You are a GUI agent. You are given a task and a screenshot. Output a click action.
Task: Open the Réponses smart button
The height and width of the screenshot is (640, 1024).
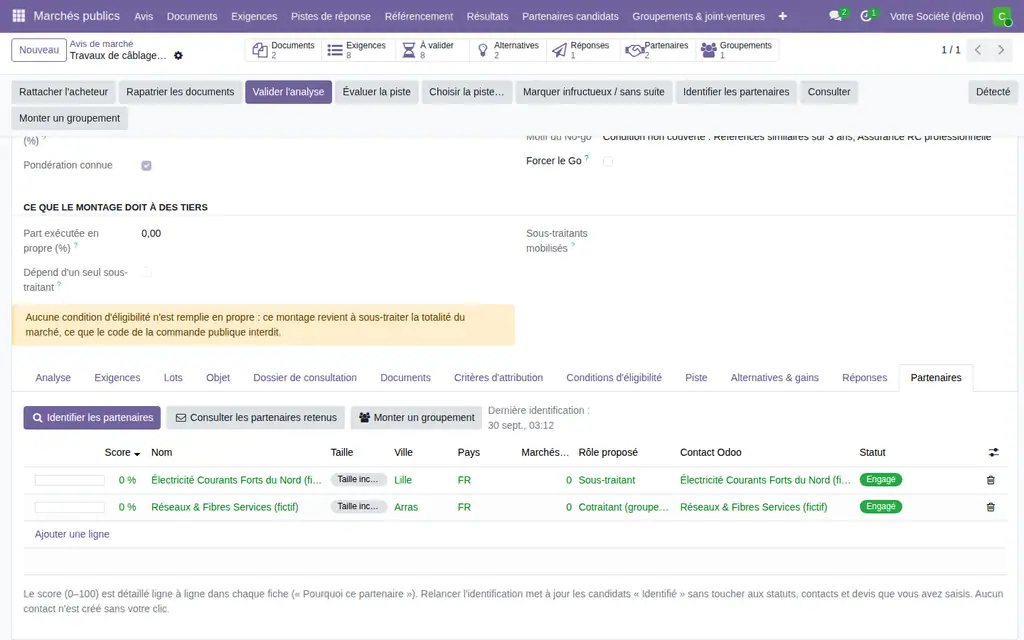(582, 50)
